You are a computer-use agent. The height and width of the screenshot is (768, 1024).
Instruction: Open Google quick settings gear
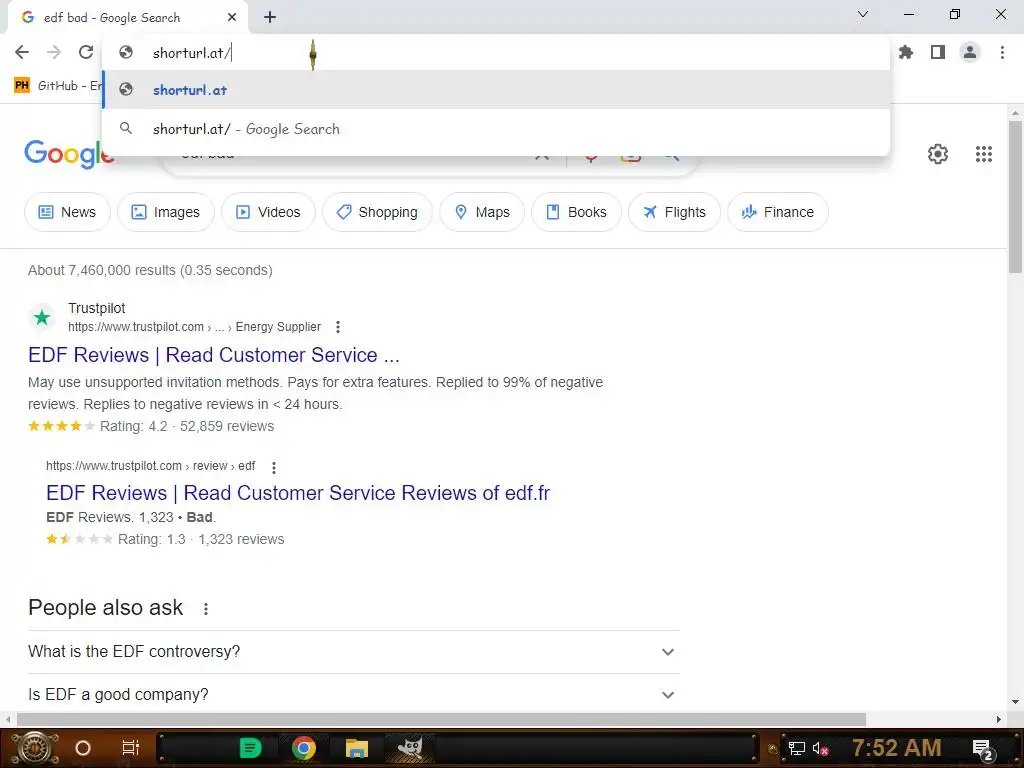coord(938,154)
